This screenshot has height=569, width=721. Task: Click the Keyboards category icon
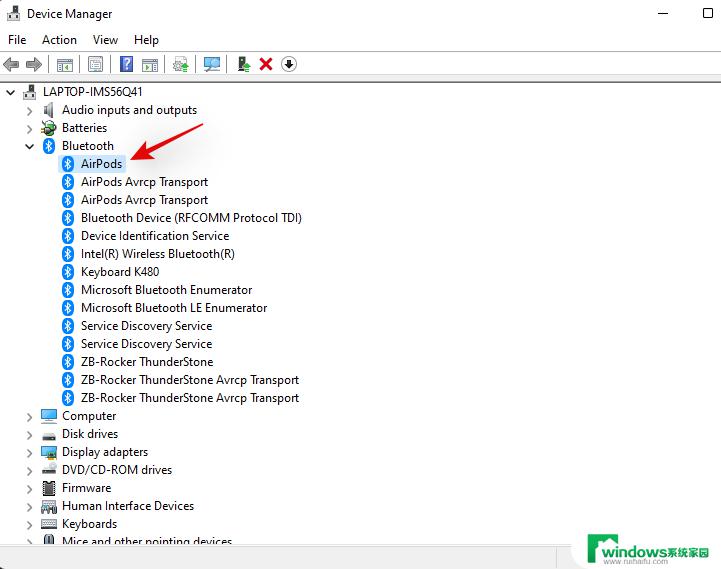tap(49, 524)
